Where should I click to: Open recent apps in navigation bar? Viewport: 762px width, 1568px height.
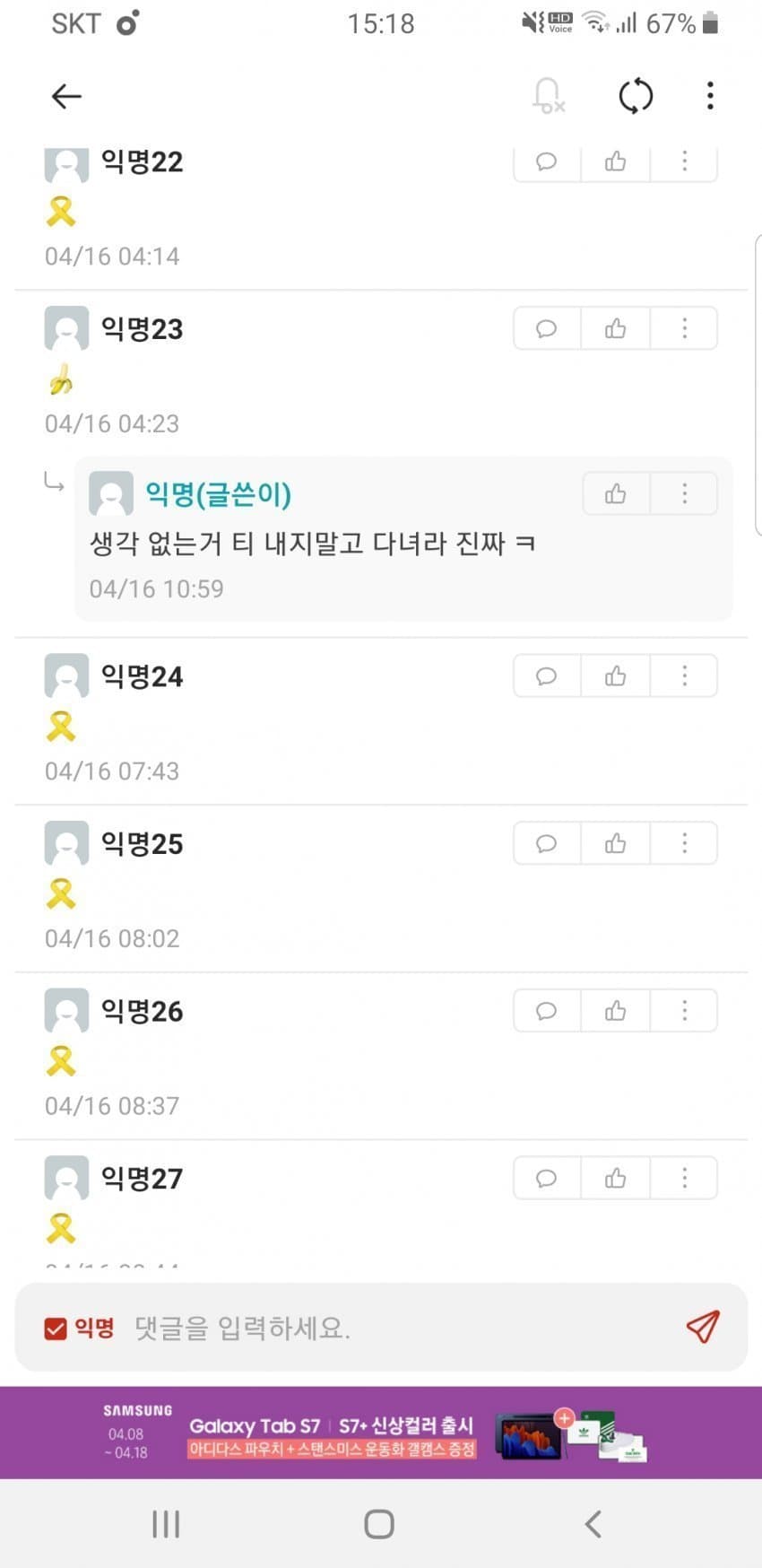(166, 1523)
